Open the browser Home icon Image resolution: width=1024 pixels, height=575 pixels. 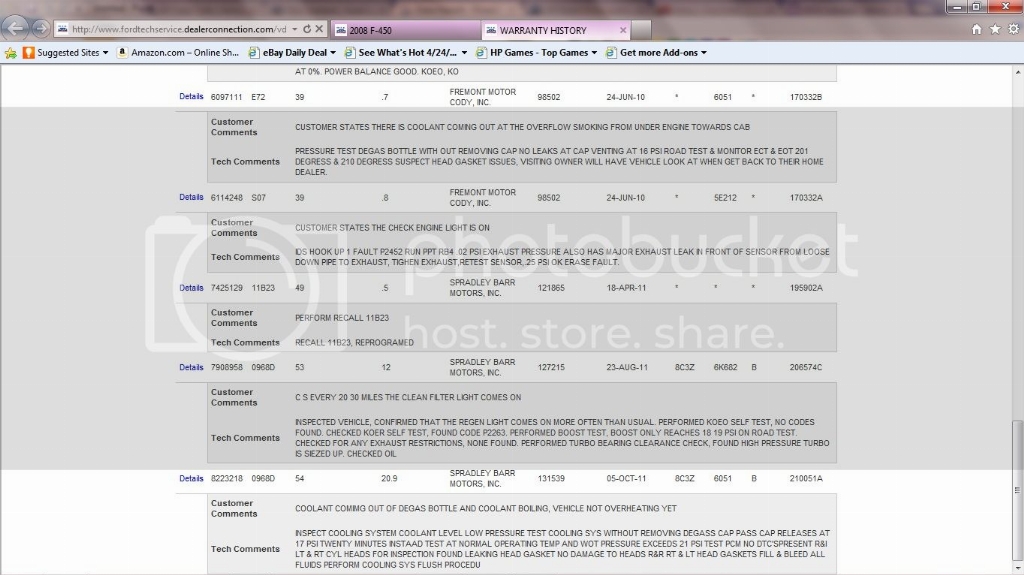(x=976, y=29)
